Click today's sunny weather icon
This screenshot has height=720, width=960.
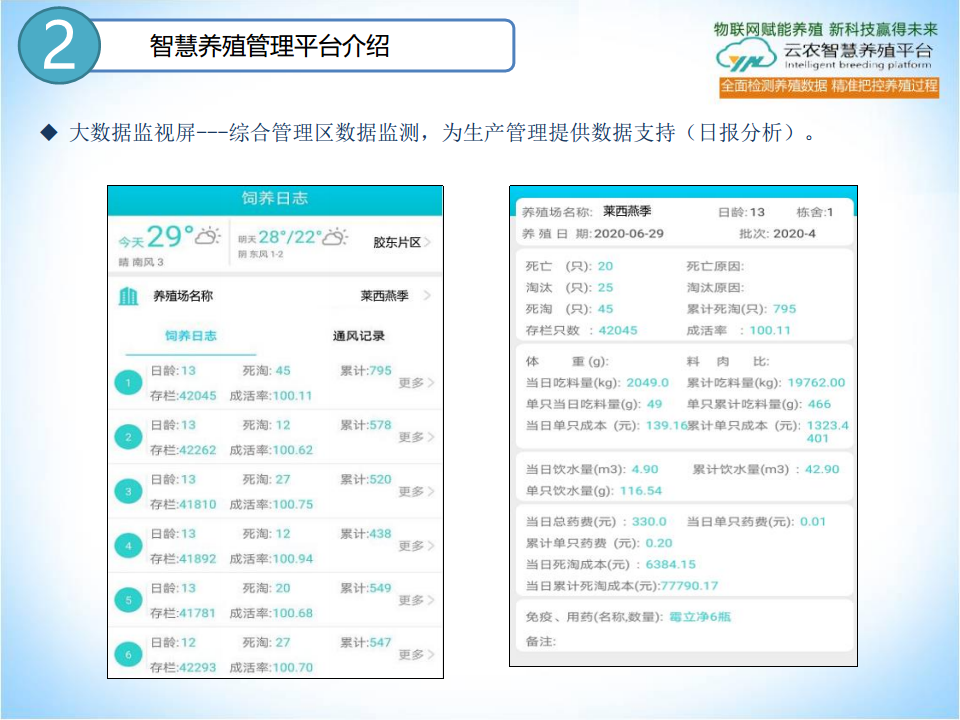(x=207, y=237)
